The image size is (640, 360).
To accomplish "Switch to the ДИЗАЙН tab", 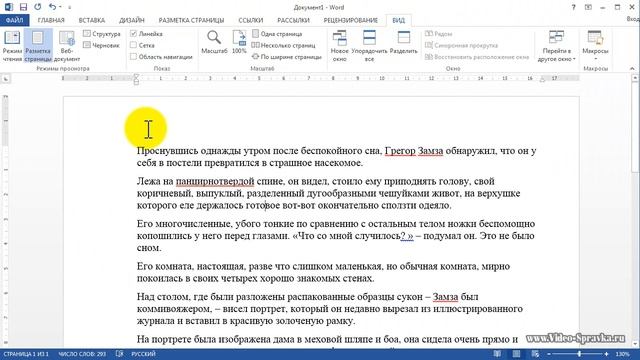I will point(132,20).
